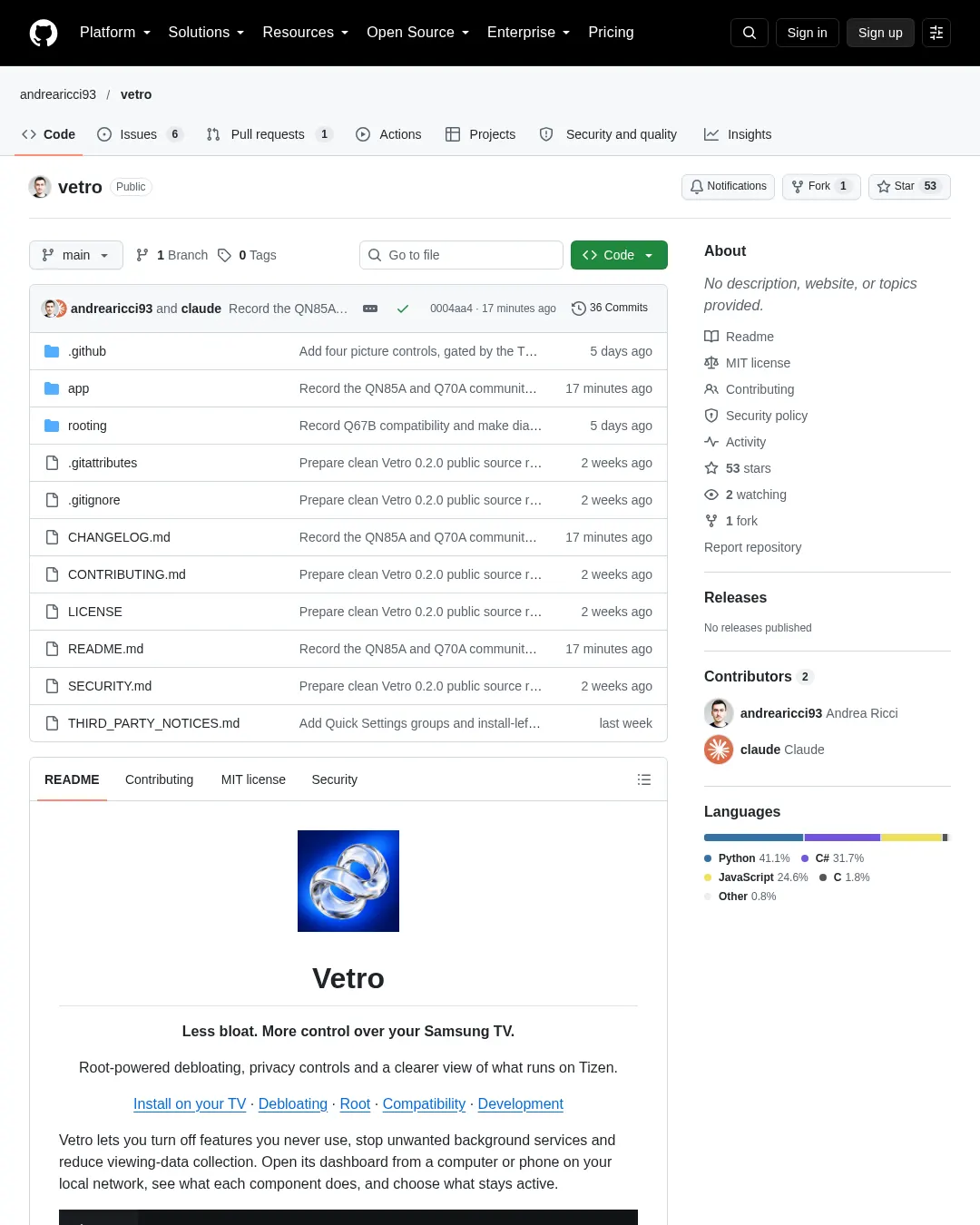This screenshot has width=980, height=1225.
Task: Click the JavaScript yellow segment of languages bar
Action: click(911, 838)
